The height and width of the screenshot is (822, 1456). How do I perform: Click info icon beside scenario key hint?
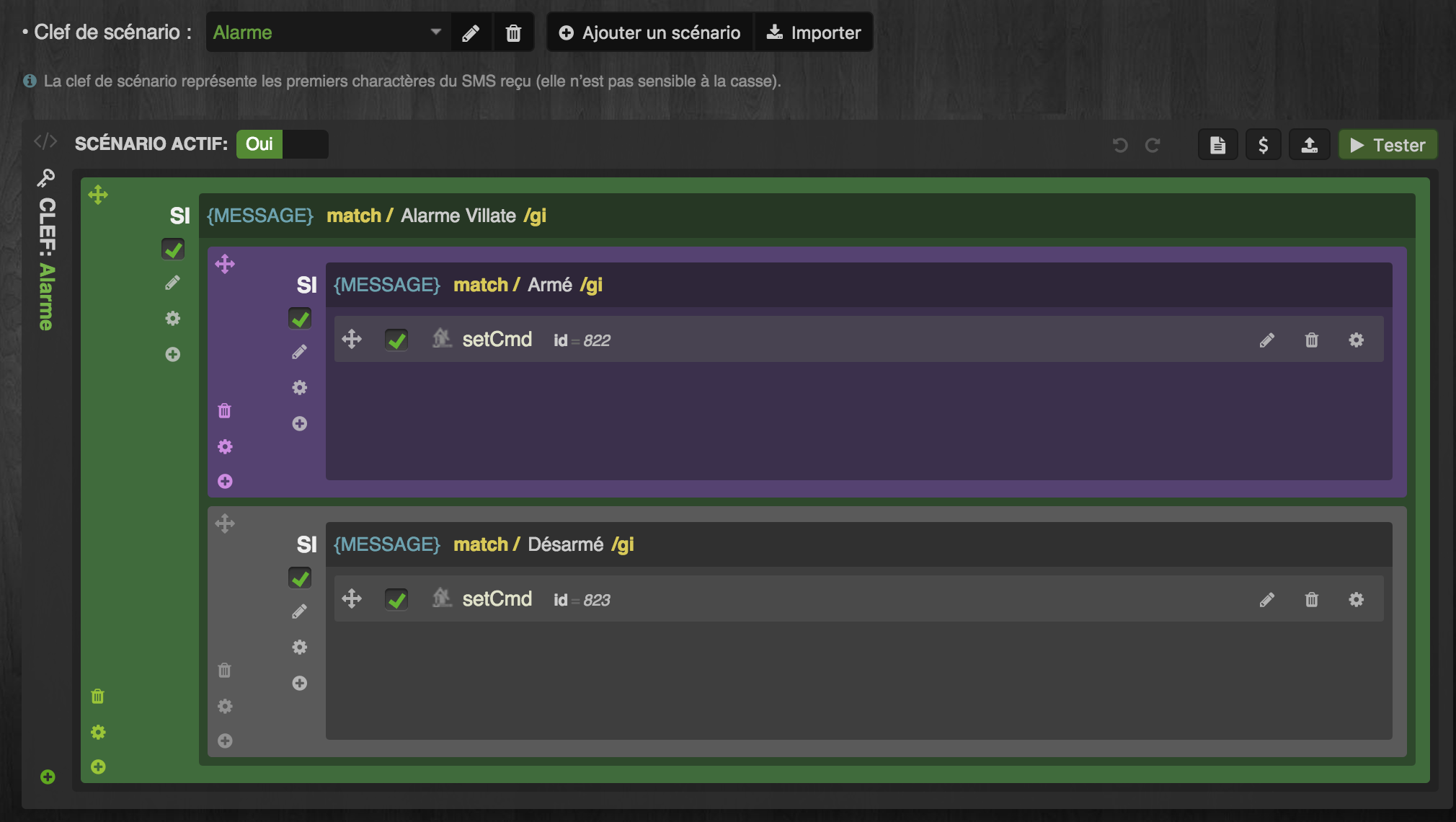click(30, 81)
